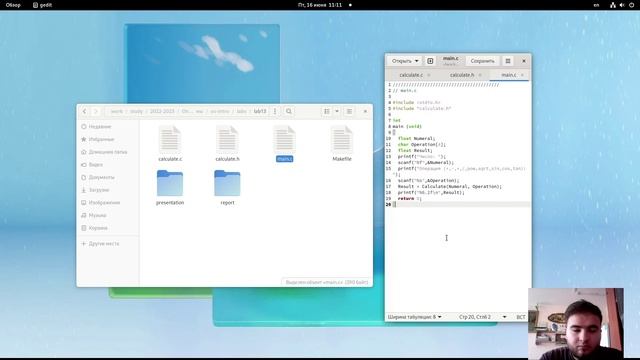Open network status icon in top bar
This screenshot has height=360, width=640.
tap(613, 5)
